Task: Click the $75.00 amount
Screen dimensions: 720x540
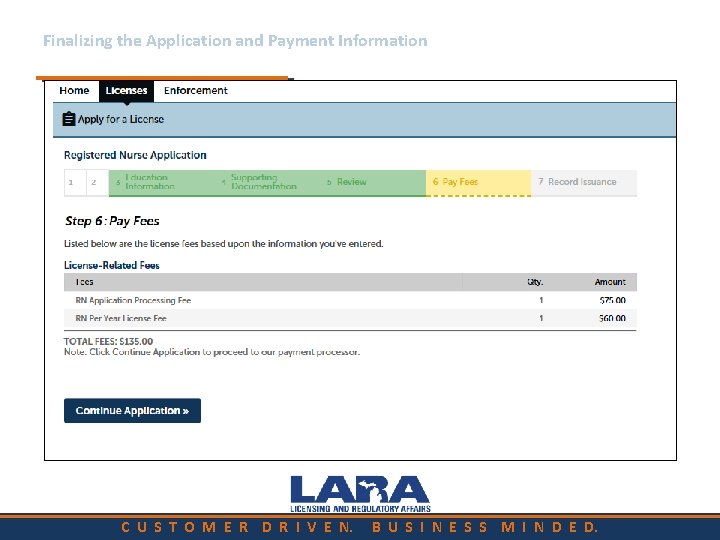Action: pos(613,300)
